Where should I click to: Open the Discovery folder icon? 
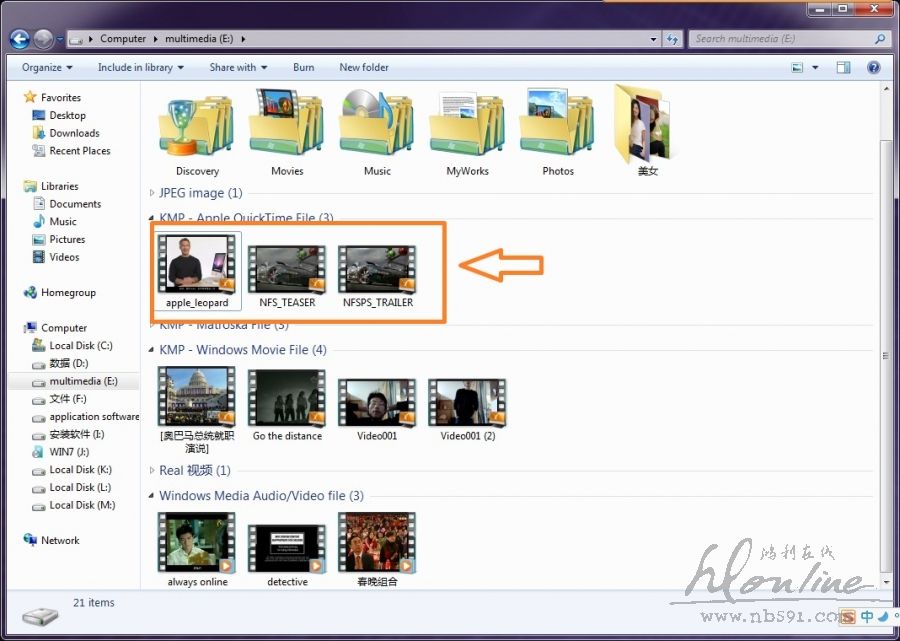coord(197,127)
